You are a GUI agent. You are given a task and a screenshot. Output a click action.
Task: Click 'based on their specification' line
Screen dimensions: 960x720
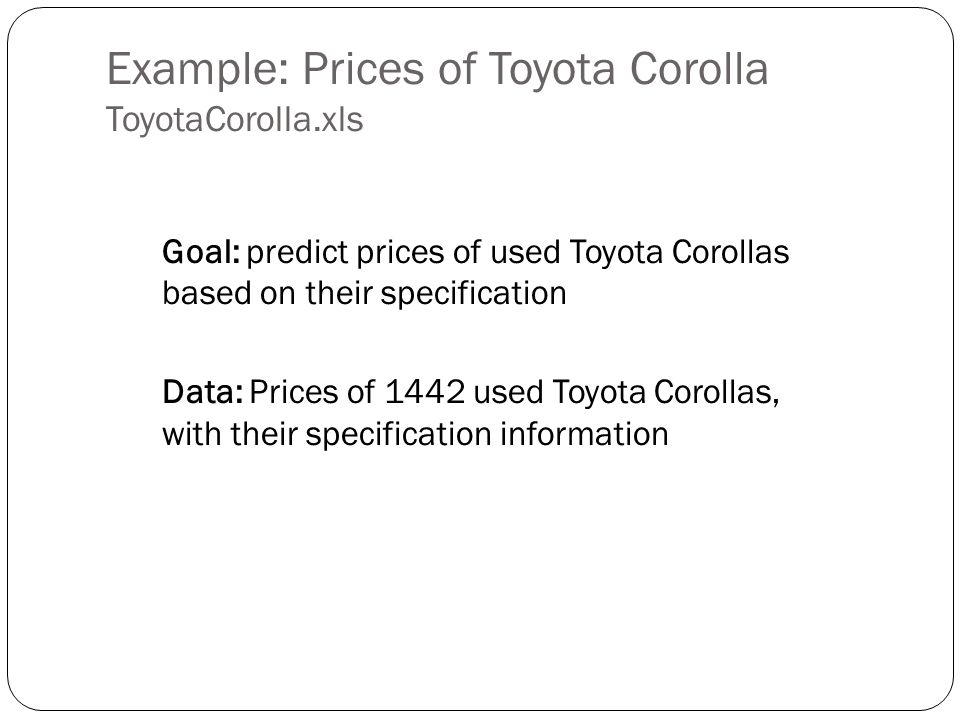[364, 294]
